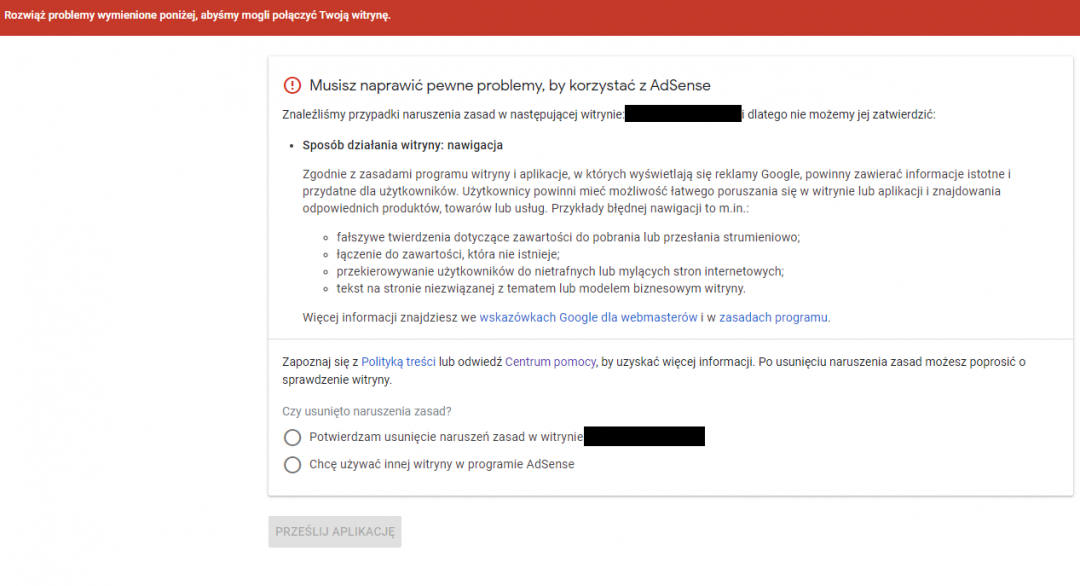Open the "zasadach programu" link
This screenshot has height=586, width=1080.
point(775,317)
